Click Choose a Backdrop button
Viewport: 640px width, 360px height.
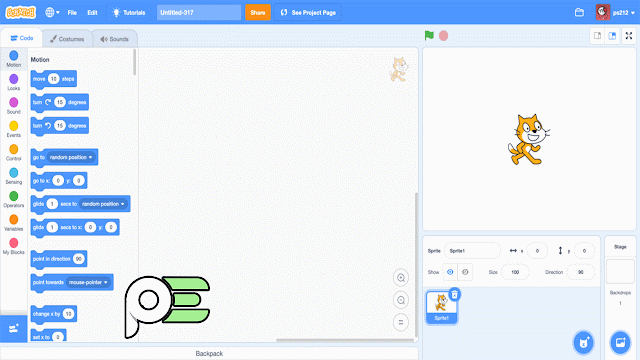tap(620, 342)
